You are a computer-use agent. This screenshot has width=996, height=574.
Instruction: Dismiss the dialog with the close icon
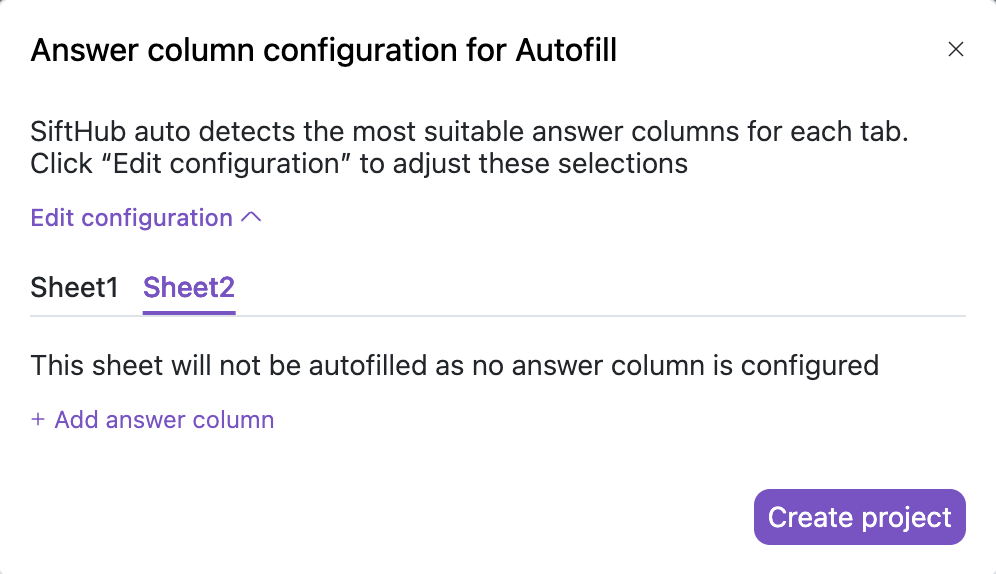pos(956,50)
